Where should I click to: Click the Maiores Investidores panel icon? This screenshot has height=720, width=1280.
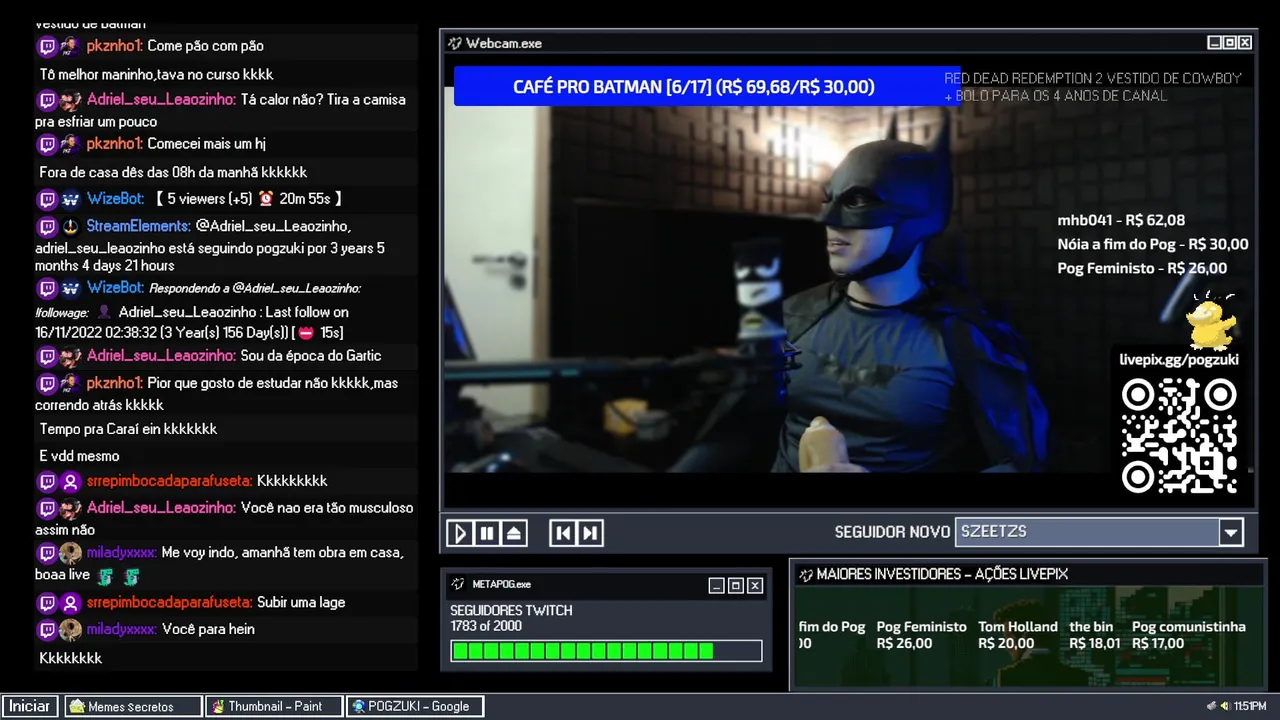pos(805,574)
